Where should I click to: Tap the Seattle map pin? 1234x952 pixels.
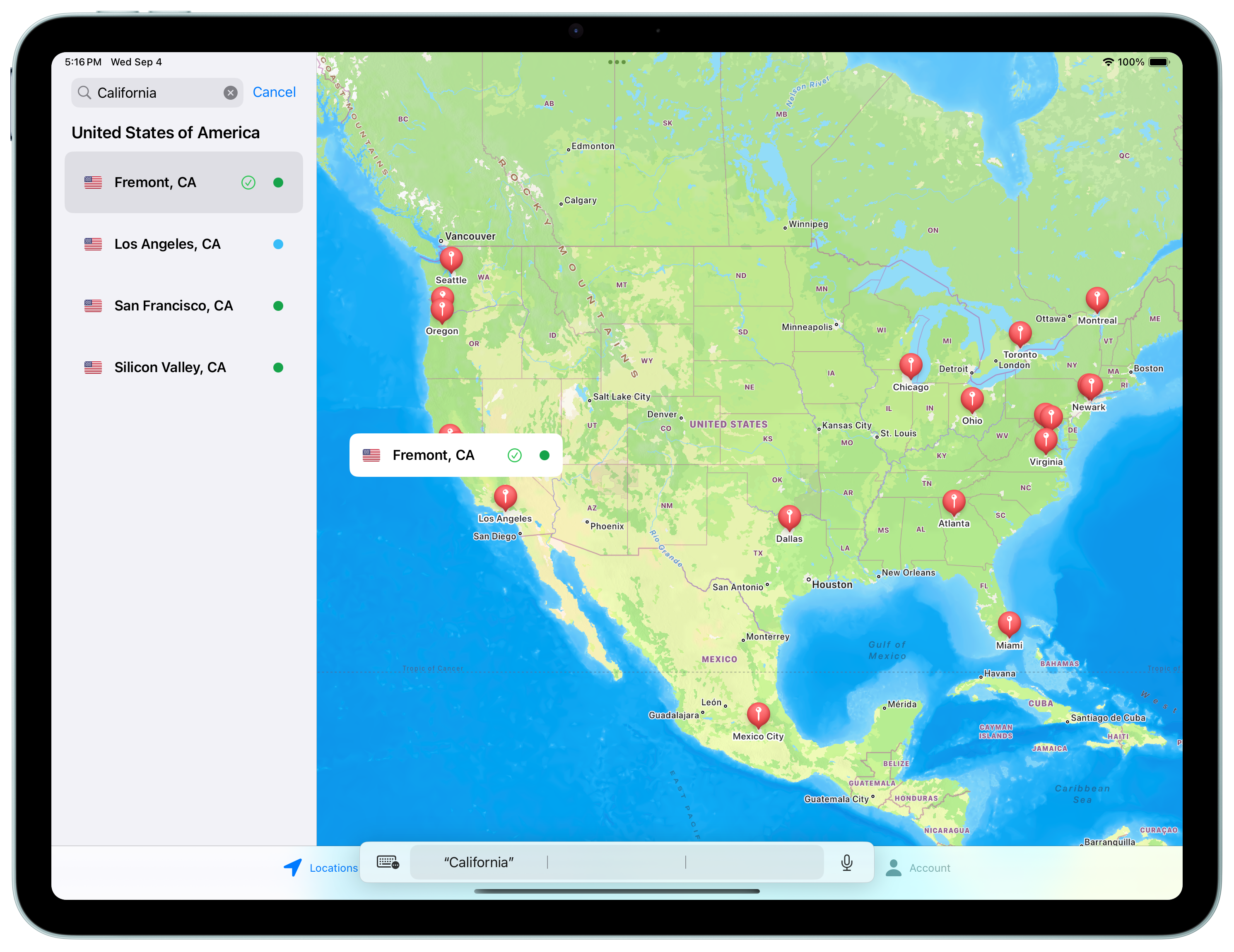coord(451,260)
